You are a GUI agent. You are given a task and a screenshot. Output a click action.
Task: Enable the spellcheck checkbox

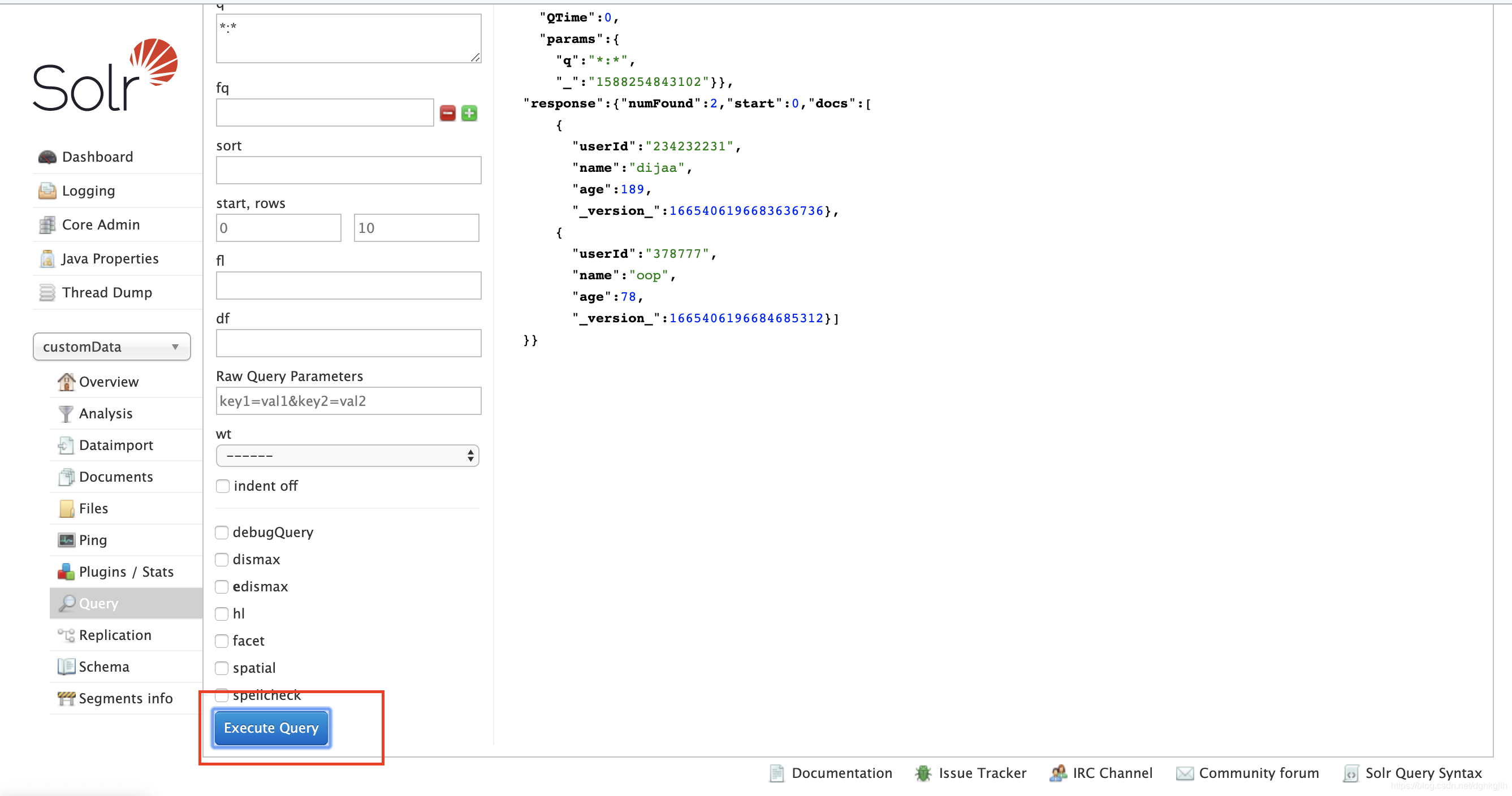point(222,695)
